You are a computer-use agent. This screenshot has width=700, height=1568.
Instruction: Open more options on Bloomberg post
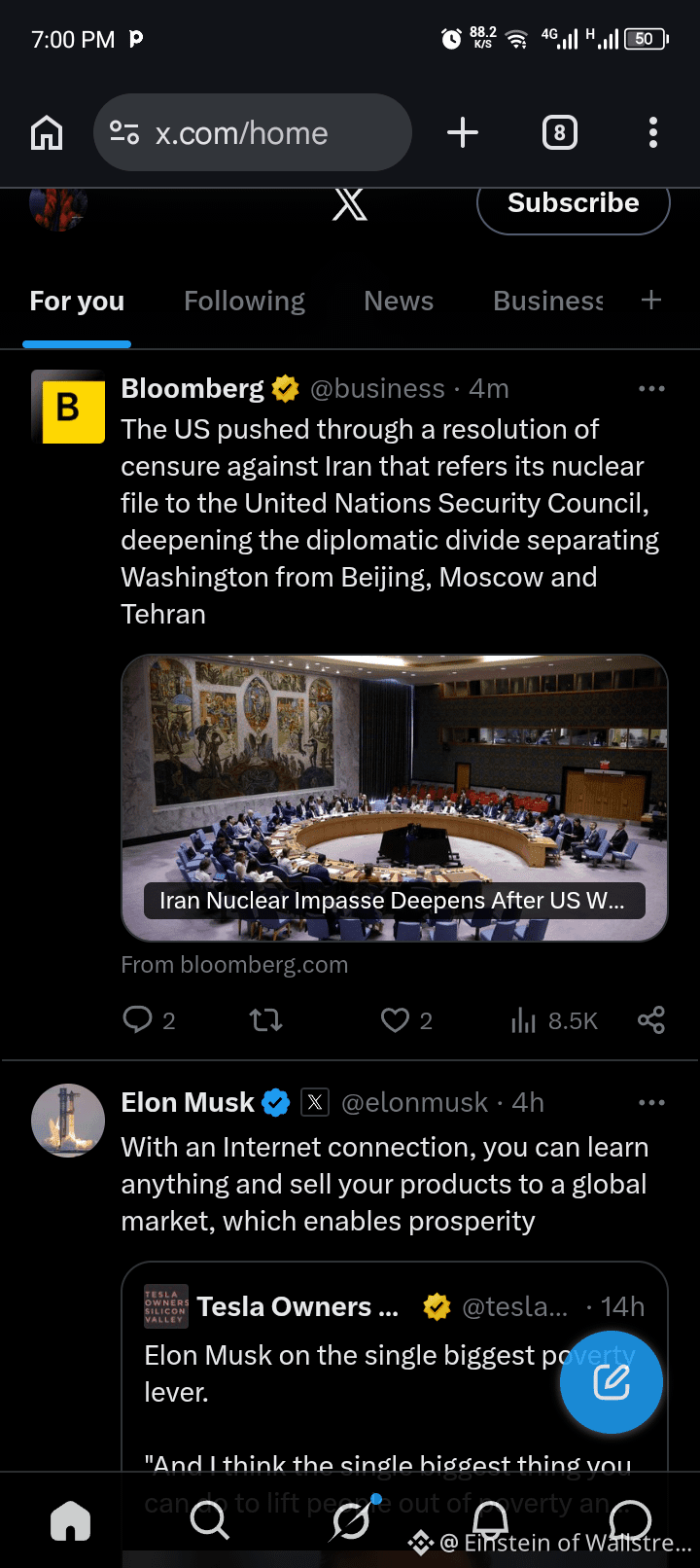coord(651,389)
